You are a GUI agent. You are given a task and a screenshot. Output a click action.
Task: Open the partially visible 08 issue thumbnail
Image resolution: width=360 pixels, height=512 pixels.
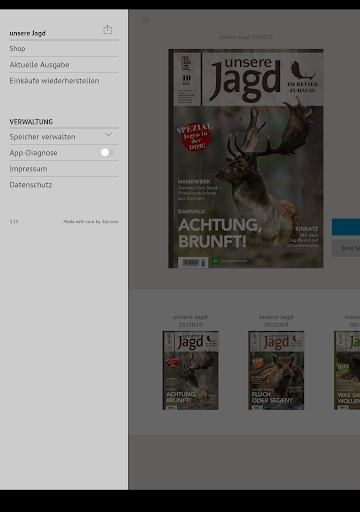click(x=347, y=370)
